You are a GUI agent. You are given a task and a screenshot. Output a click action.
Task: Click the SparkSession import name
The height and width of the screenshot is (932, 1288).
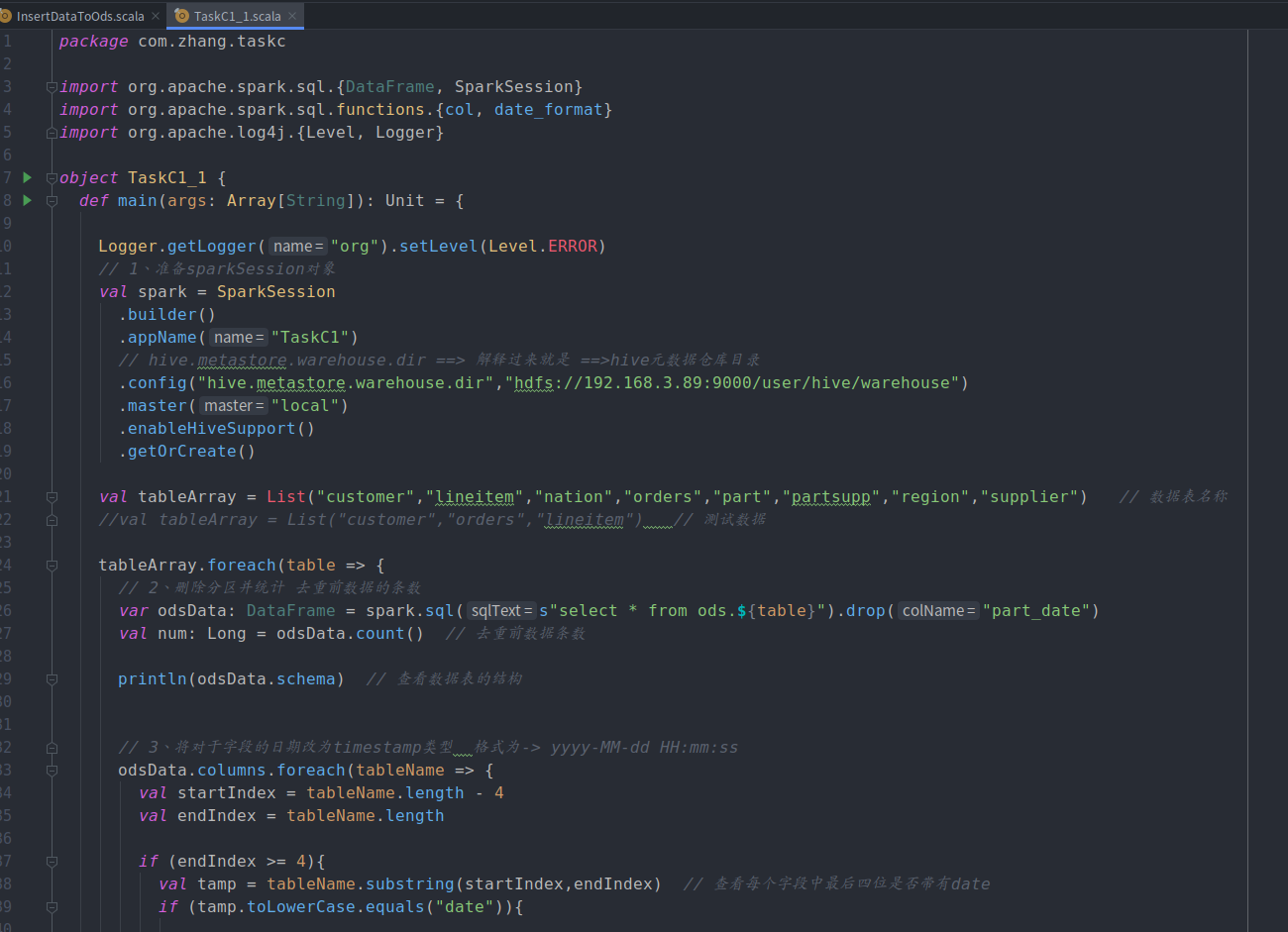pyautogui.click(x=513, y=87)
